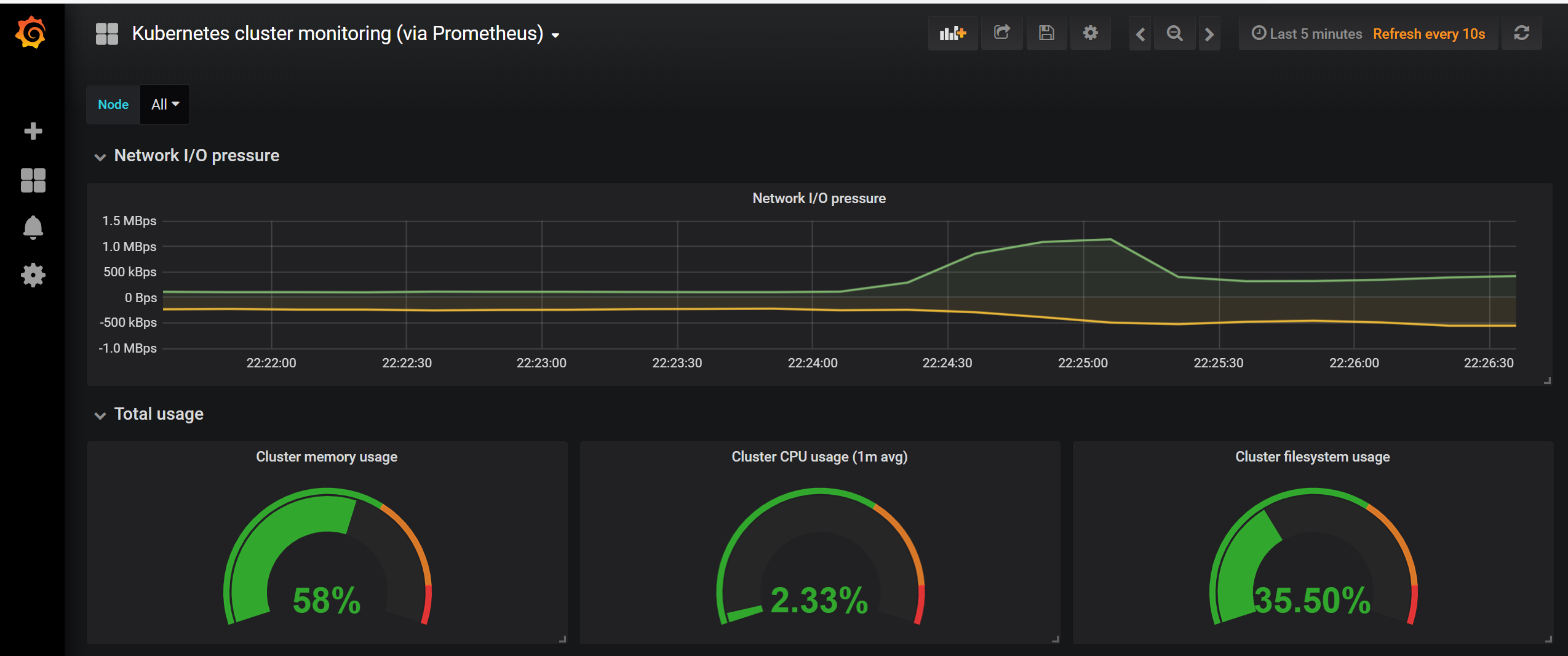Open dashboard settings gear in top bar
This screenshot has width=1568, height=656.
click(x=1090, y=33)
